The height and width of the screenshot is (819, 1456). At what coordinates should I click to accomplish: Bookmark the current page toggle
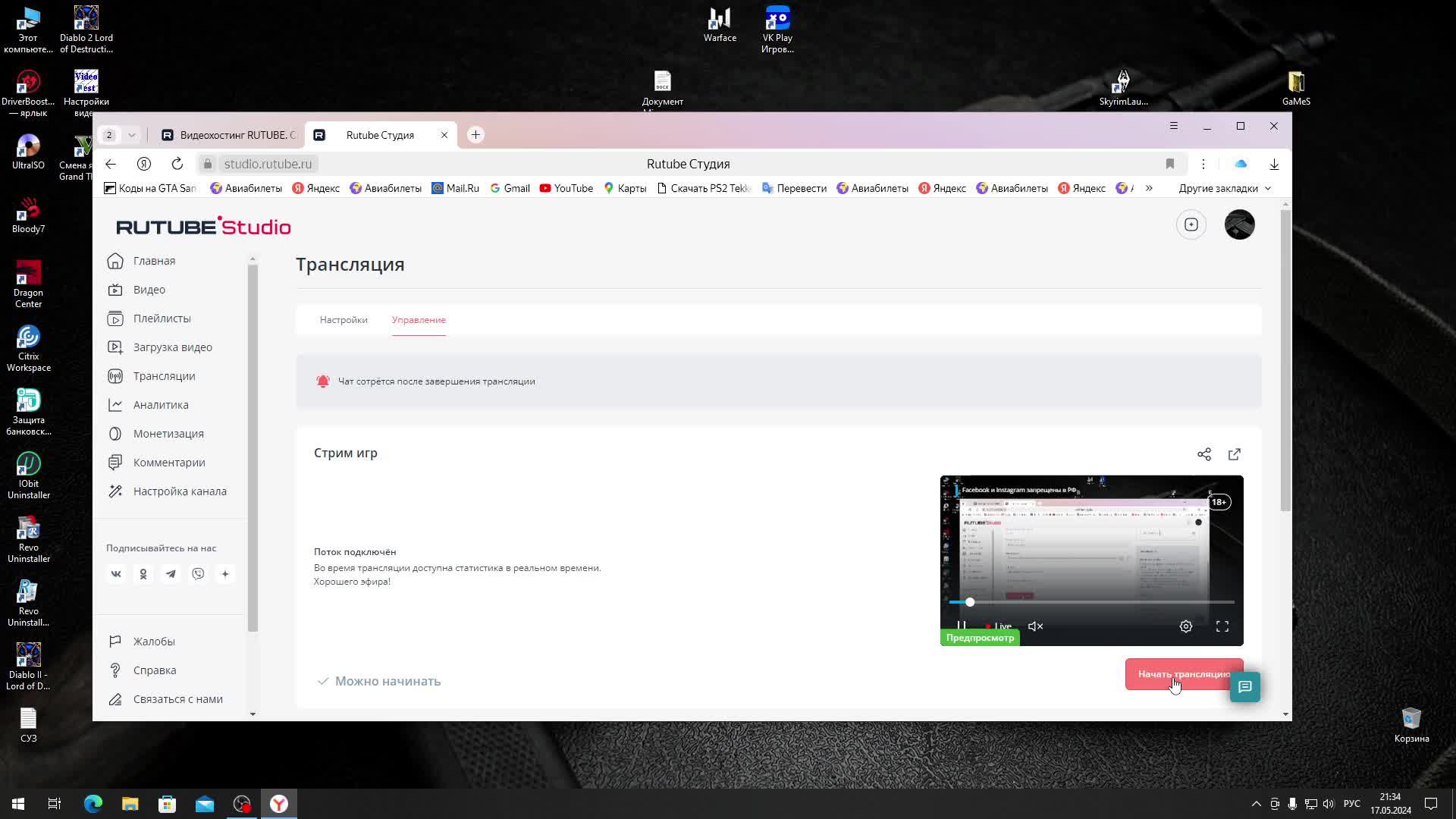[x=1170, y=164]
